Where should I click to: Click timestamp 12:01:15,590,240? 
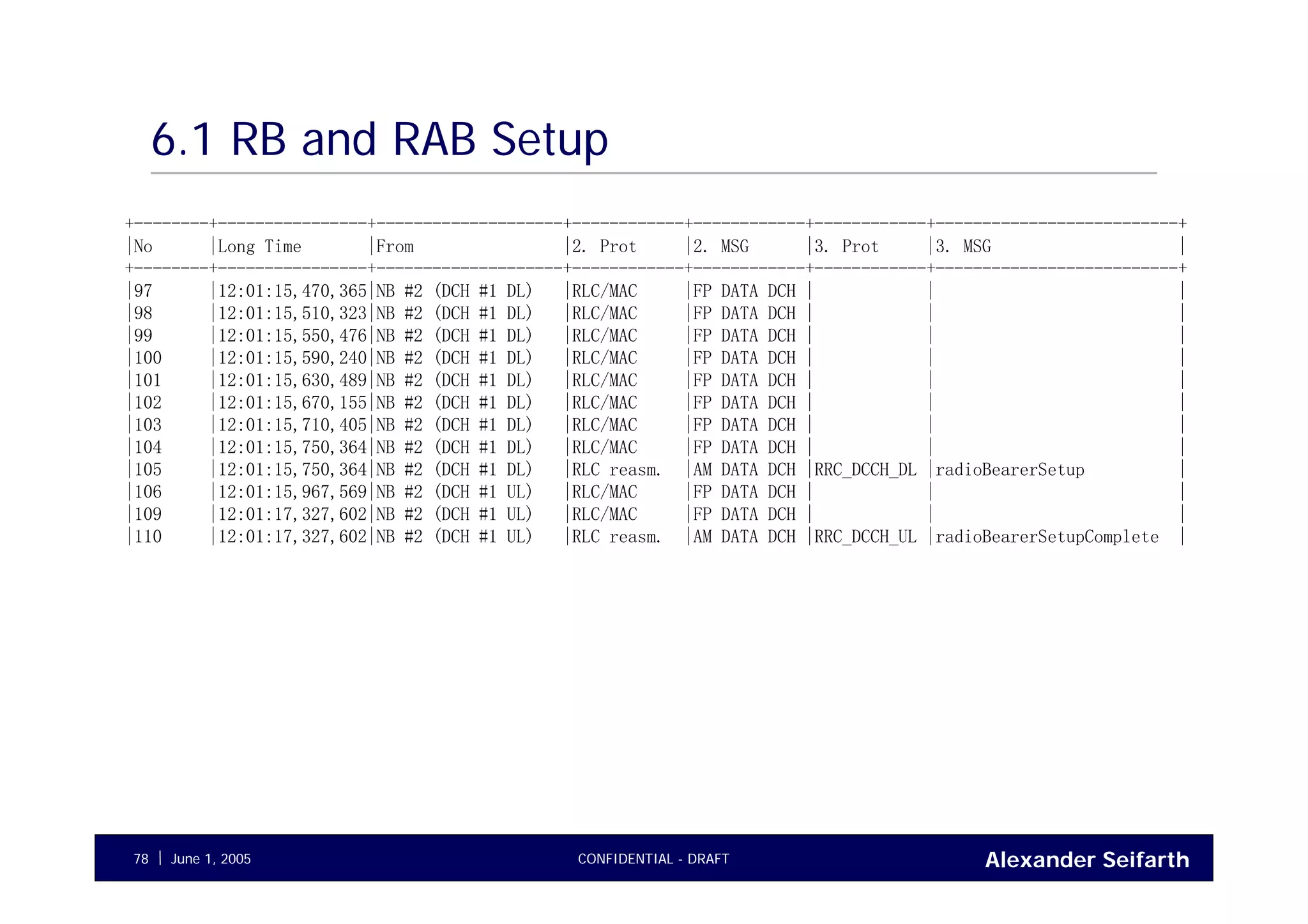pos(293,358)
